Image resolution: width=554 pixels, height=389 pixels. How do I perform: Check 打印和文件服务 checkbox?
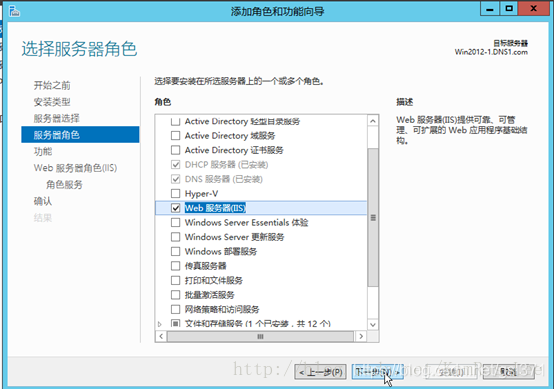pos(175,281)
